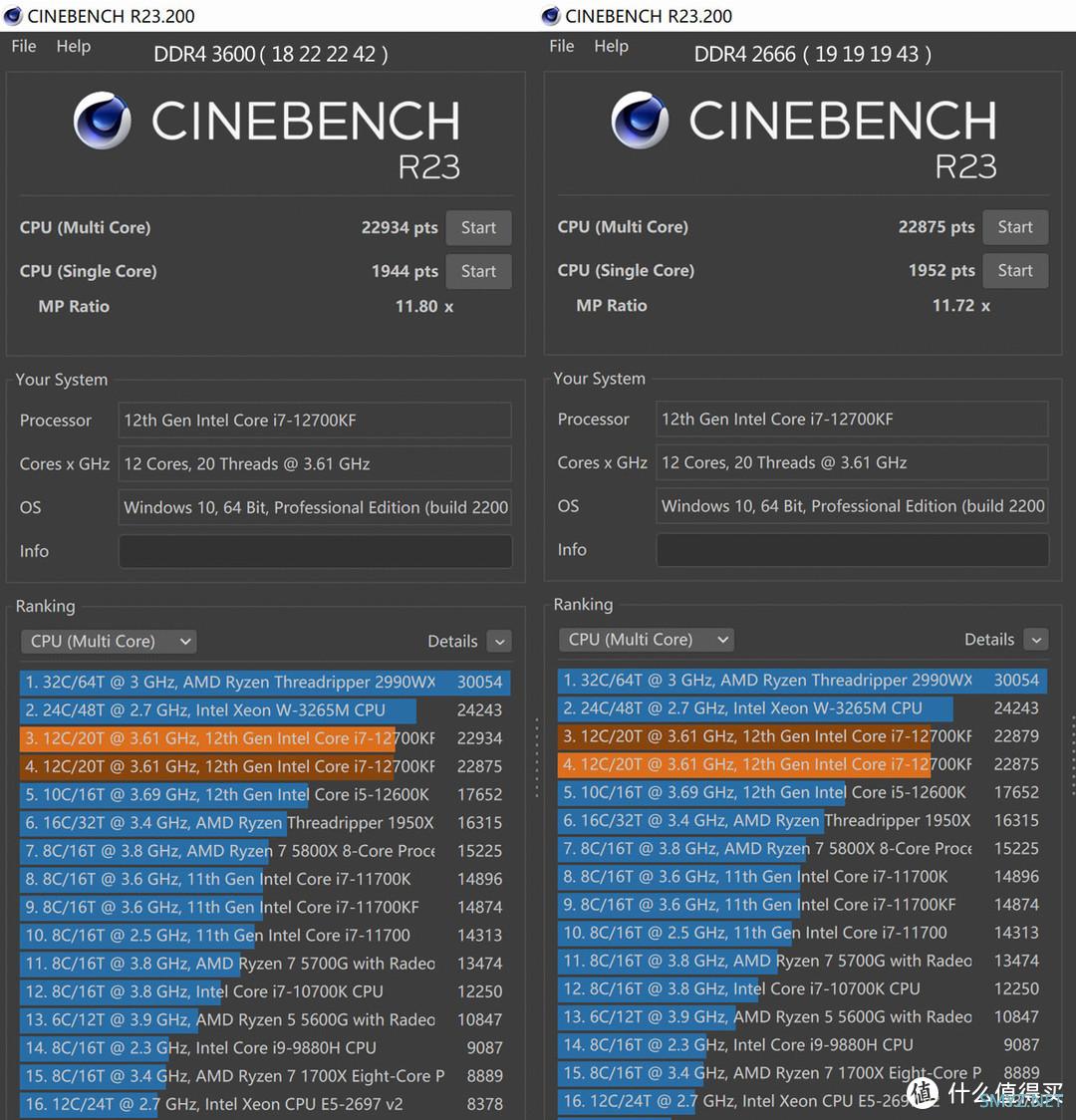Screen dimensions: 1076x1120
Task: Select i7-12700KF row scoring 22875 in right window
Action: pos(803,764)
